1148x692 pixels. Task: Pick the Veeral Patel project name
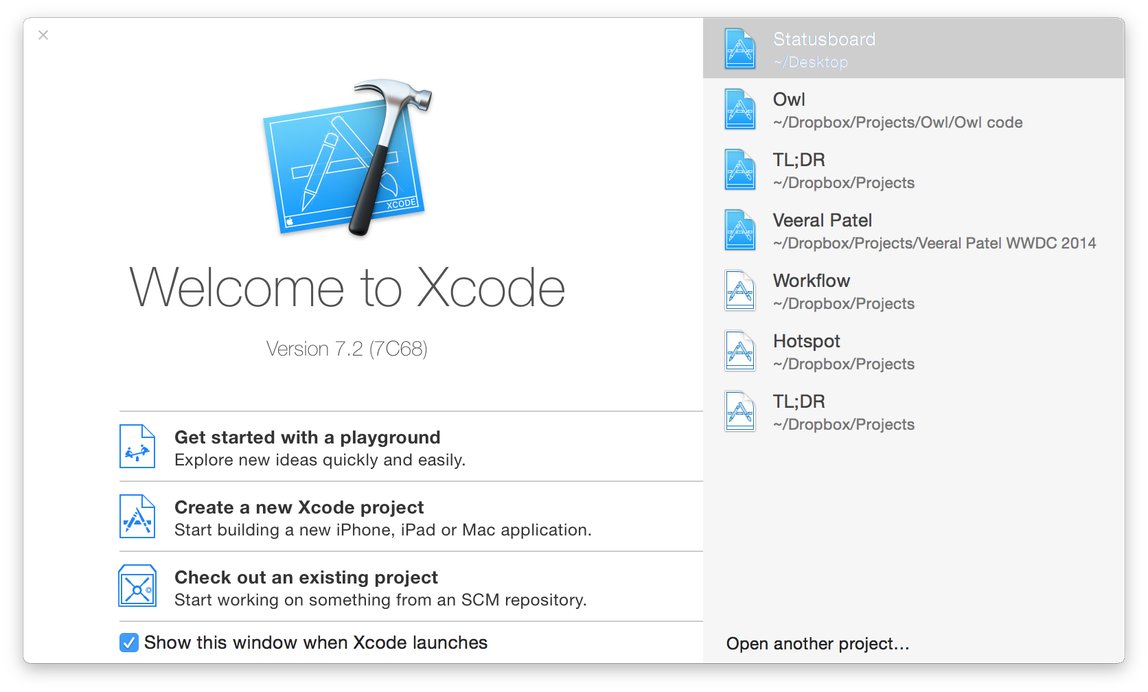coord(822,220)
